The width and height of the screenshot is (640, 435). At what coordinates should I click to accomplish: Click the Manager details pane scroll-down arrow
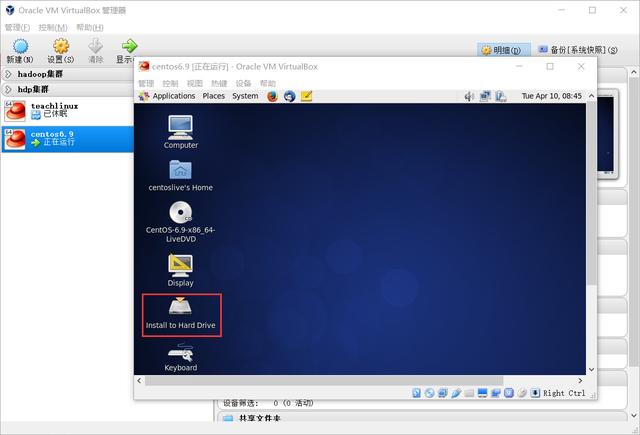pyautogui.click(x=634, y=415)
